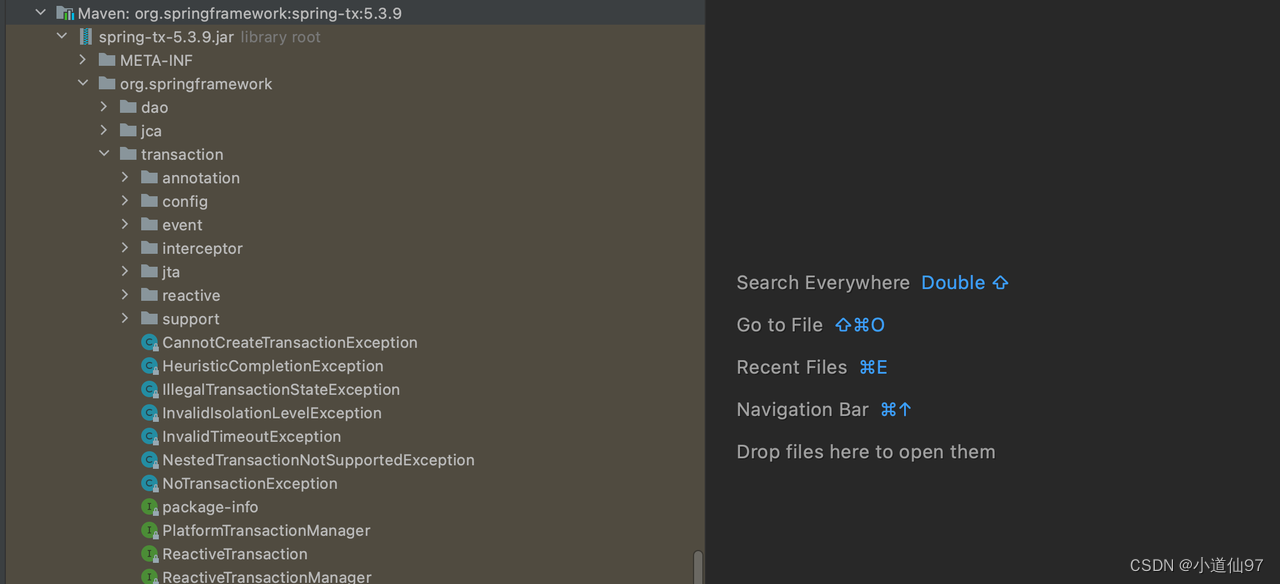Click the CannotCreateTransactionException class icon
The height and width of the screenshot is (584, 1280).
150,343
